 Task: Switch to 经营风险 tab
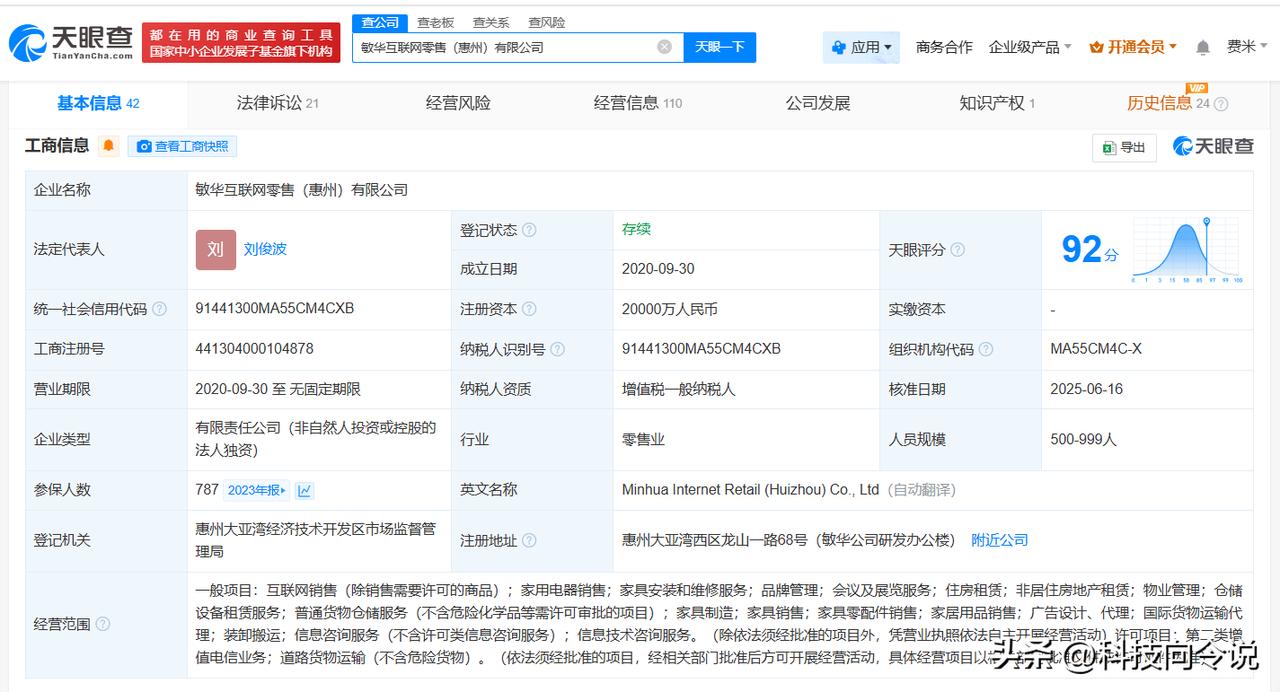(x=458, y=103)
